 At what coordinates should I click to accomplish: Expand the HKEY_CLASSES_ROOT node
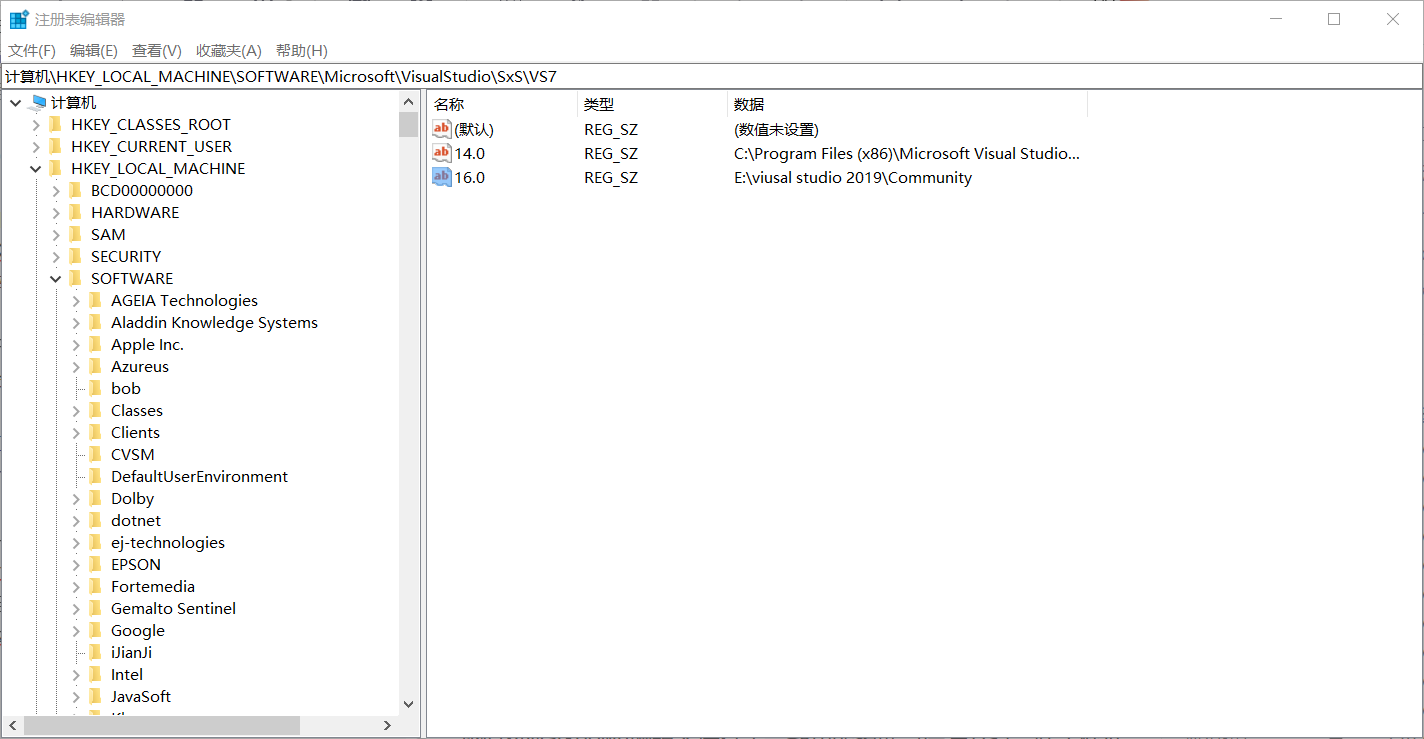click(36, 125)
